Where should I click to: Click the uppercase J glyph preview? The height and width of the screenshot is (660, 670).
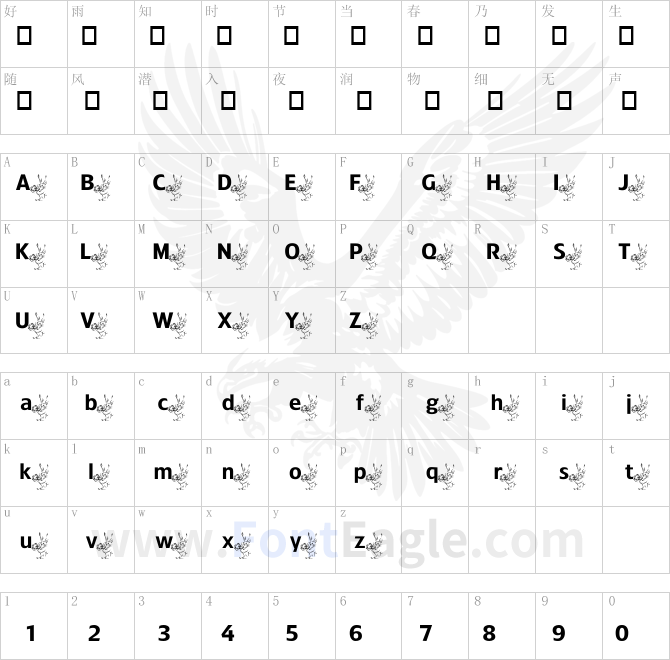point(632,187)
